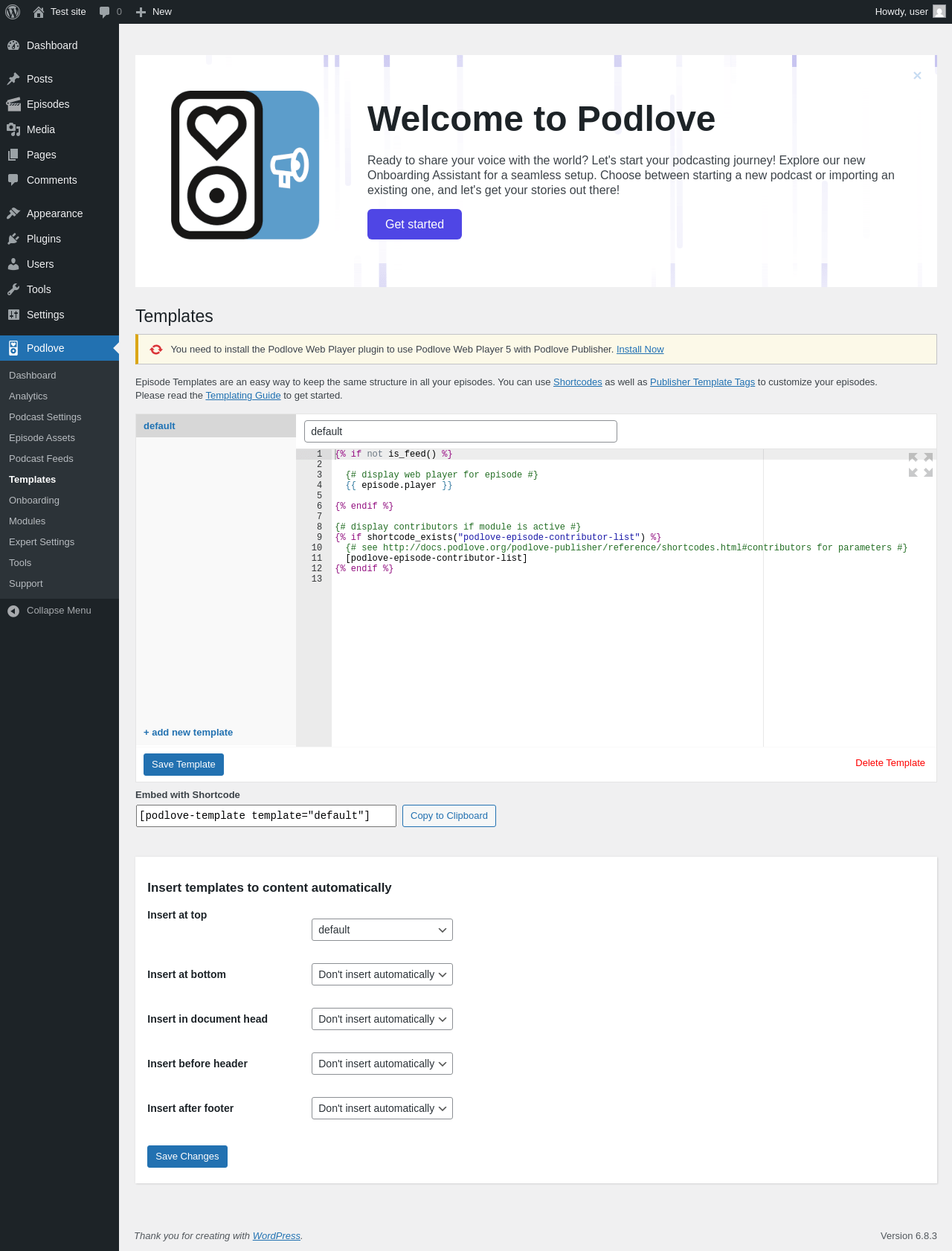
Task: Click the Comments bubble icon in sidebar
Action: click(x=13, y=180)
